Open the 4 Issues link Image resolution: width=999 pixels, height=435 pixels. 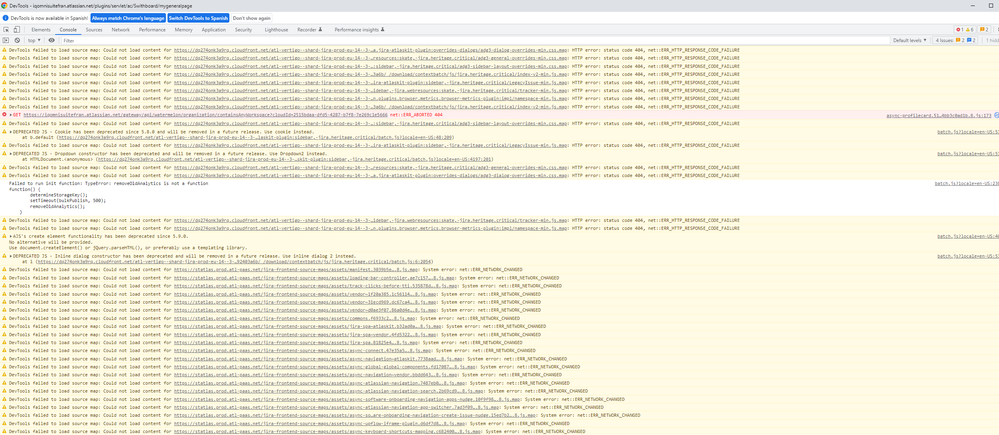pyautogui.click(x=955, y=40)
